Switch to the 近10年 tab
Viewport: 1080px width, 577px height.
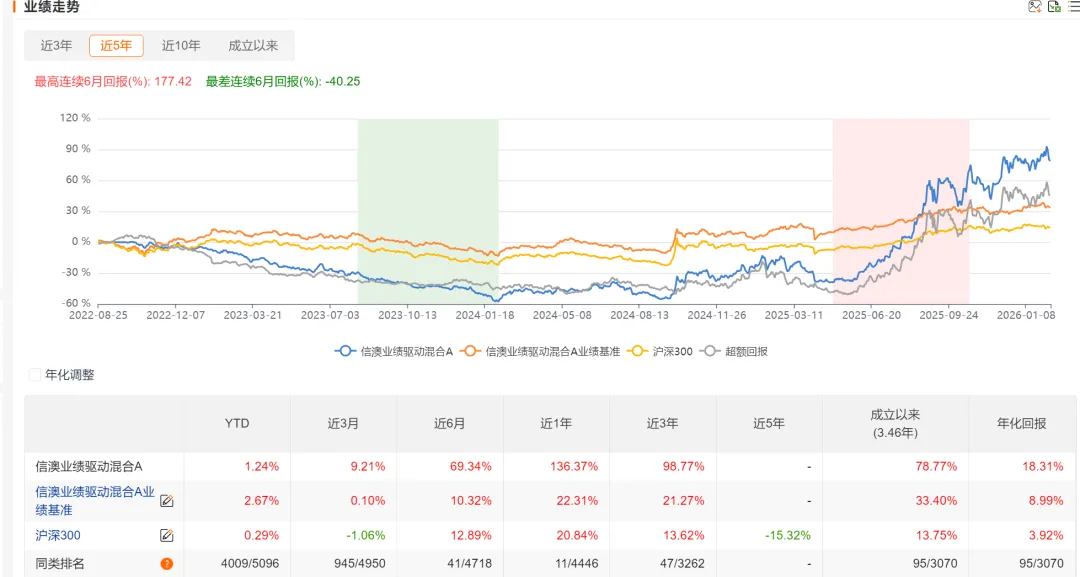[x=180, y=45]
